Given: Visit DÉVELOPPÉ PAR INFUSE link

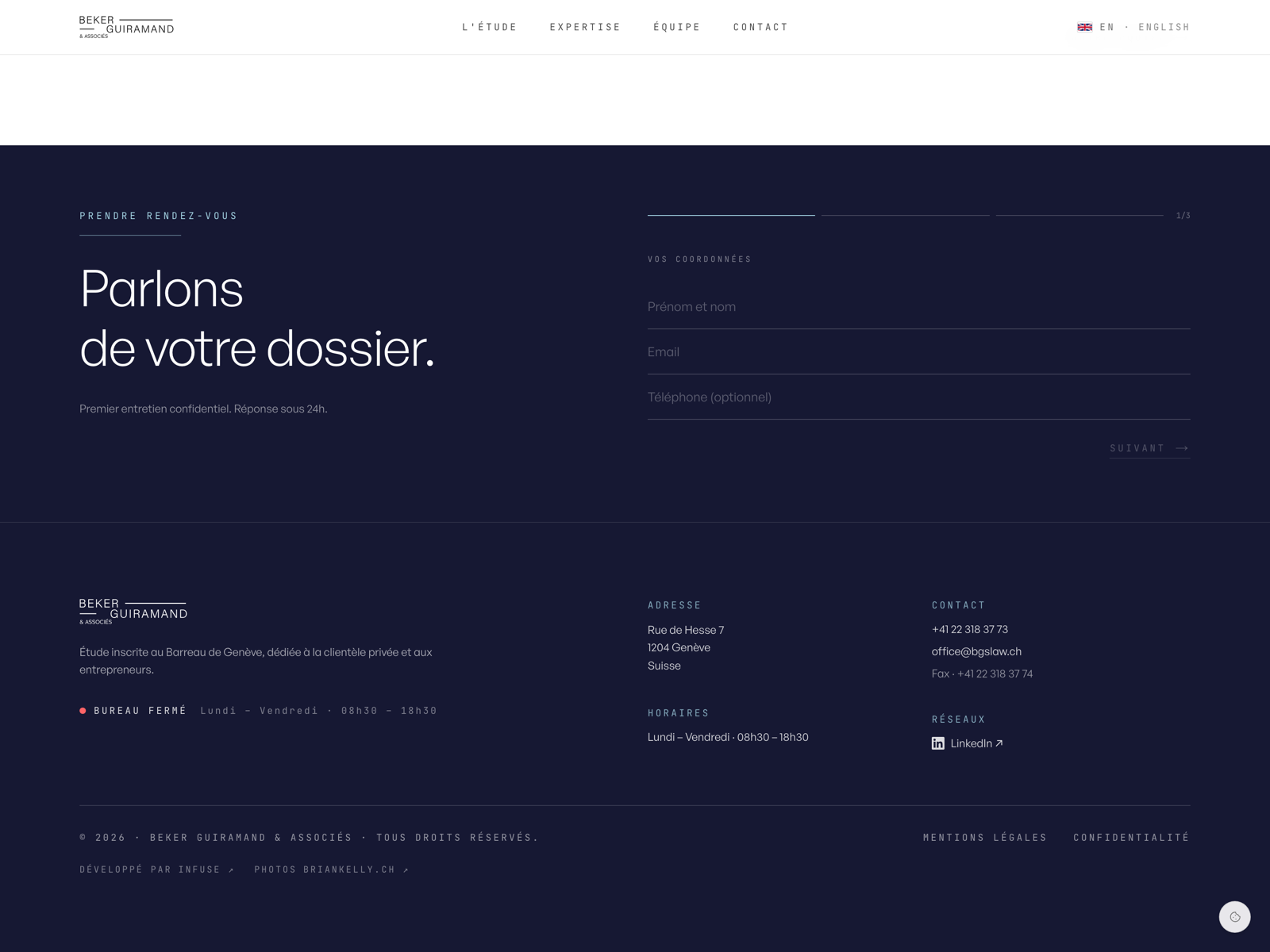Looking at the screenshot, I should tap(157, 869).
